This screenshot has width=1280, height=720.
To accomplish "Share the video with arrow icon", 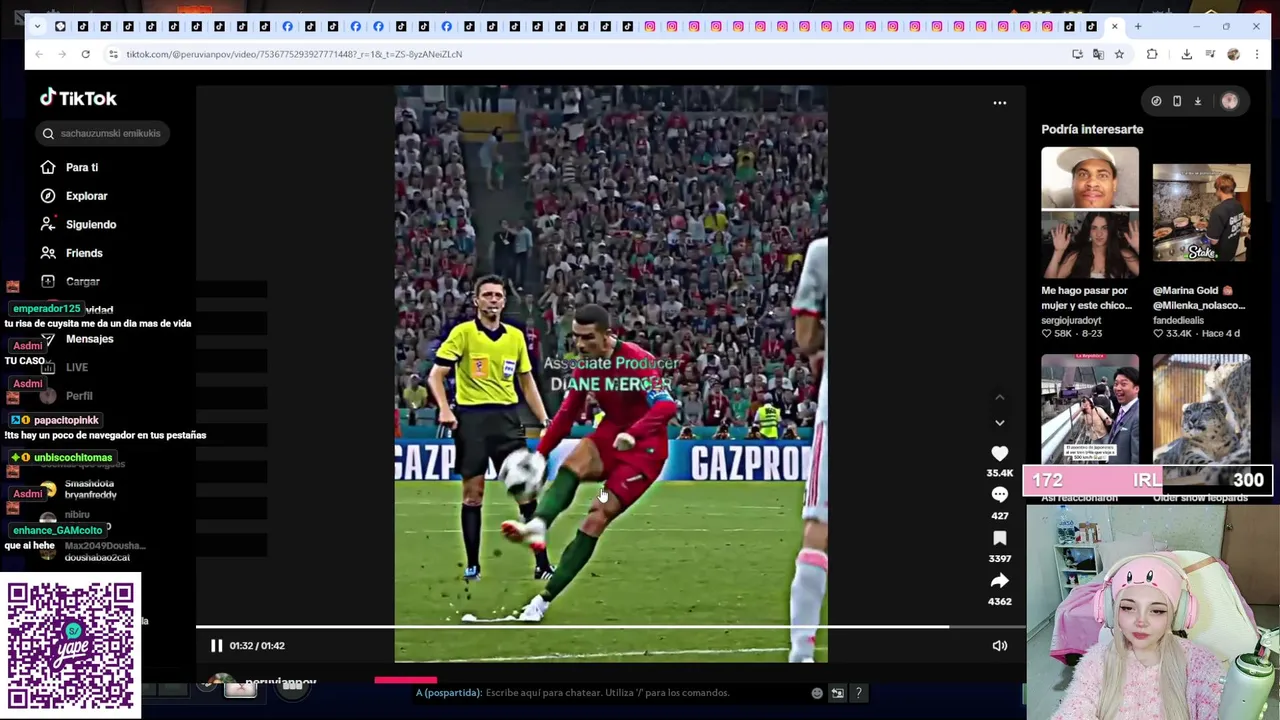I will tap(999, 581).
